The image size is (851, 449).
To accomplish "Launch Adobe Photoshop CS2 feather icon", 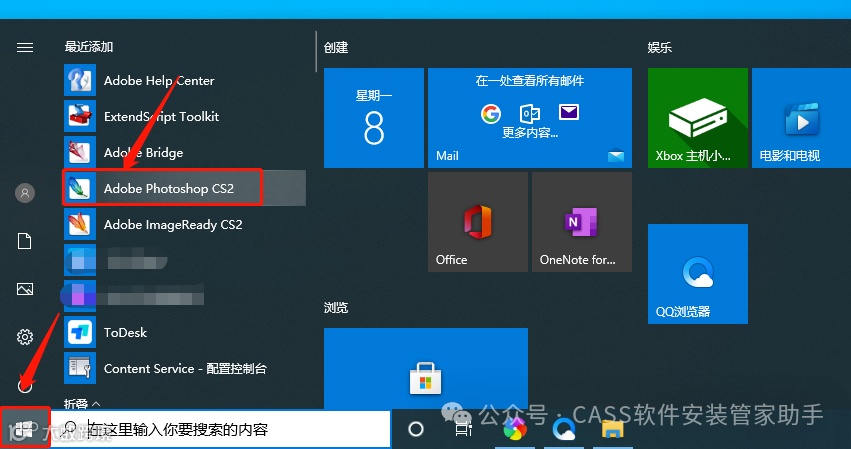I will pos(80,188).
